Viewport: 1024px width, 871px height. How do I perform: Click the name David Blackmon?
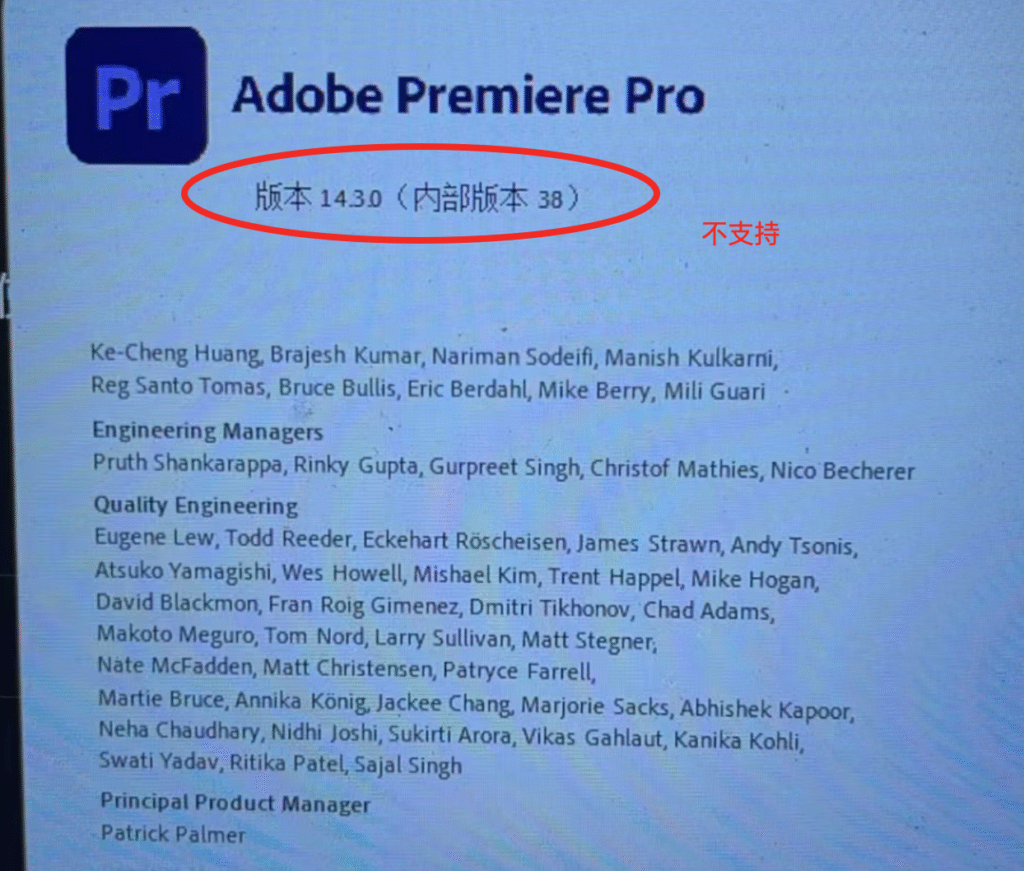tap(177, 602)
